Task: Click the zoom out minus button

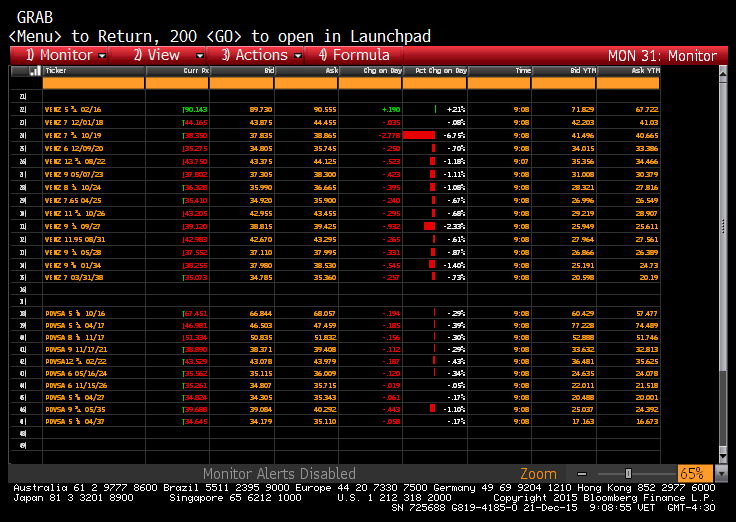Action: 582,474
